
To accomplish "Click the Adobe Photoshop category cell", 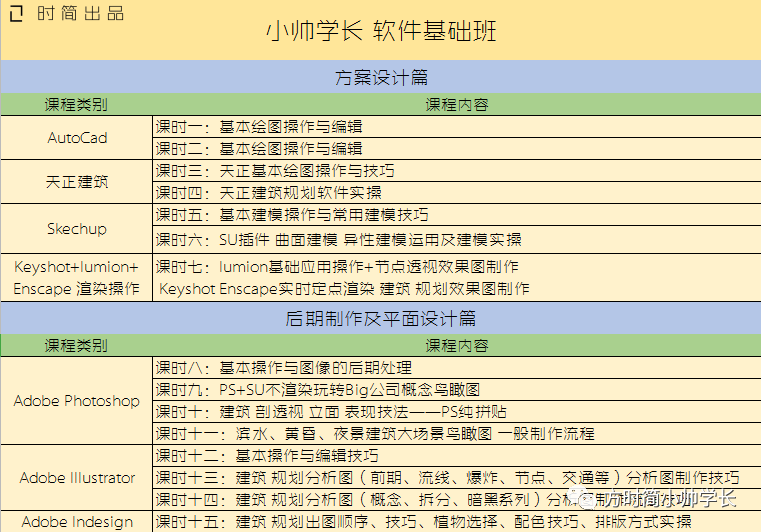I will (x=77, y=400).
